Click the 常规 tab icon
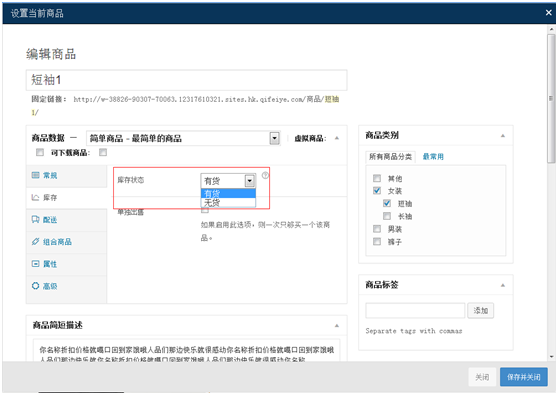Image resolution: width=558 pixels, height=395 pixels. coord(35,175)
